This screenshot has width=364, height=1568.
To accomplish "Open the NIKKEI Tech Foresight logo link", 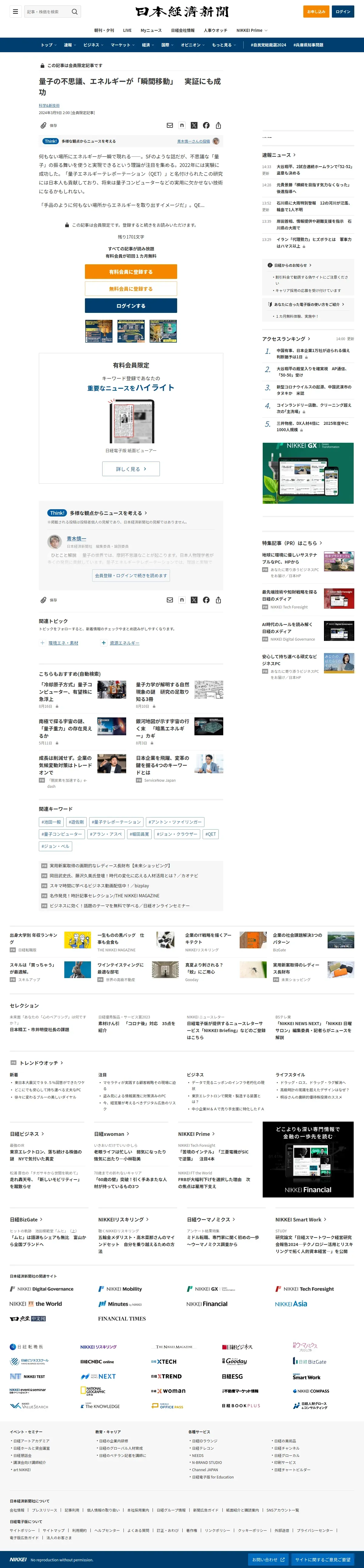I will pyautogui.click(x=305, y=1289).
